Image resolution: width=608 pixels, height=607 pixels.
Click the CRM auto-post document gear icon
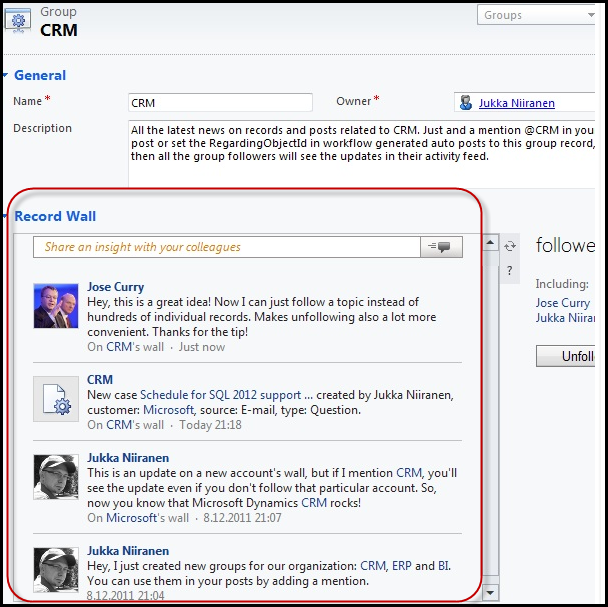[x=56, y=399]
